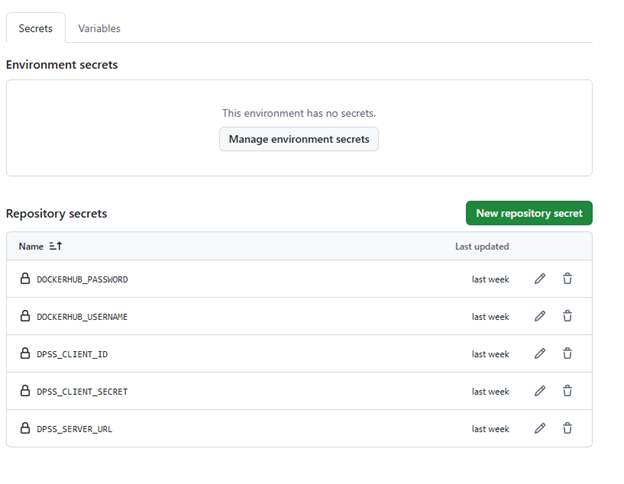Select the Secrets tab
This screenshot has height=484, width=624.
pos(35,29)
